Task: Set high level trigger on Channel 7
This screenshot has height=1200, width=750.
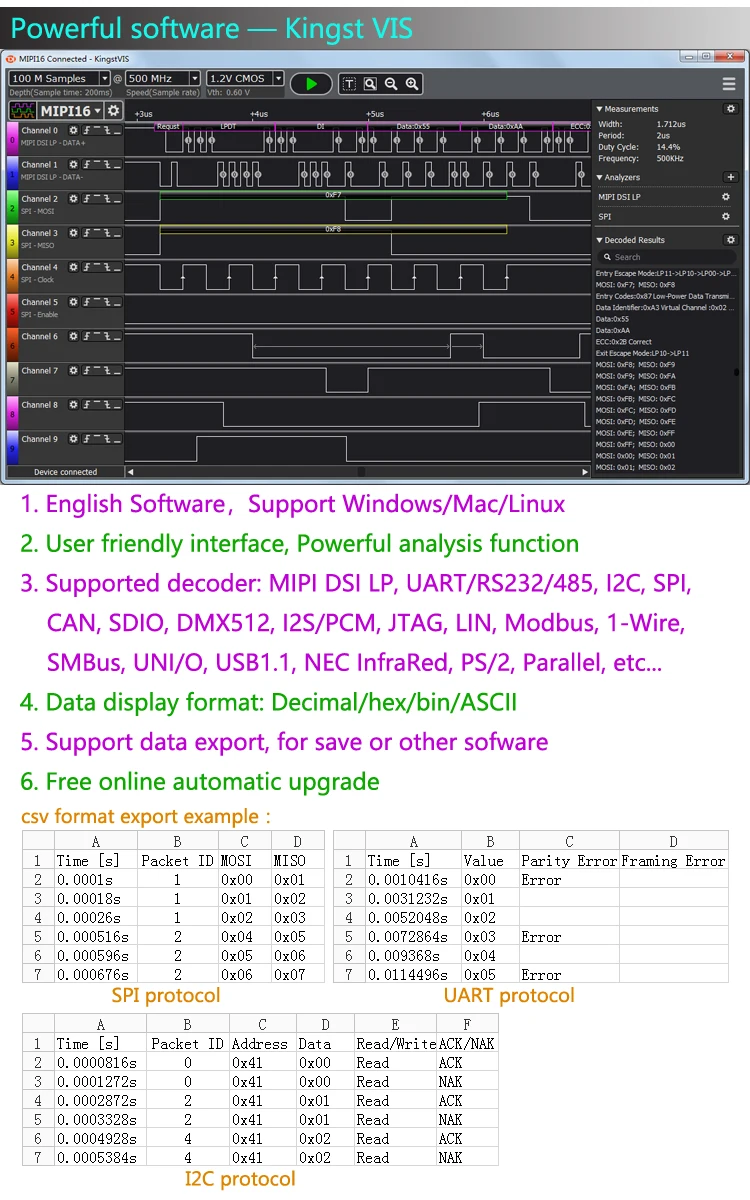Action: click(x=98, y=370)
